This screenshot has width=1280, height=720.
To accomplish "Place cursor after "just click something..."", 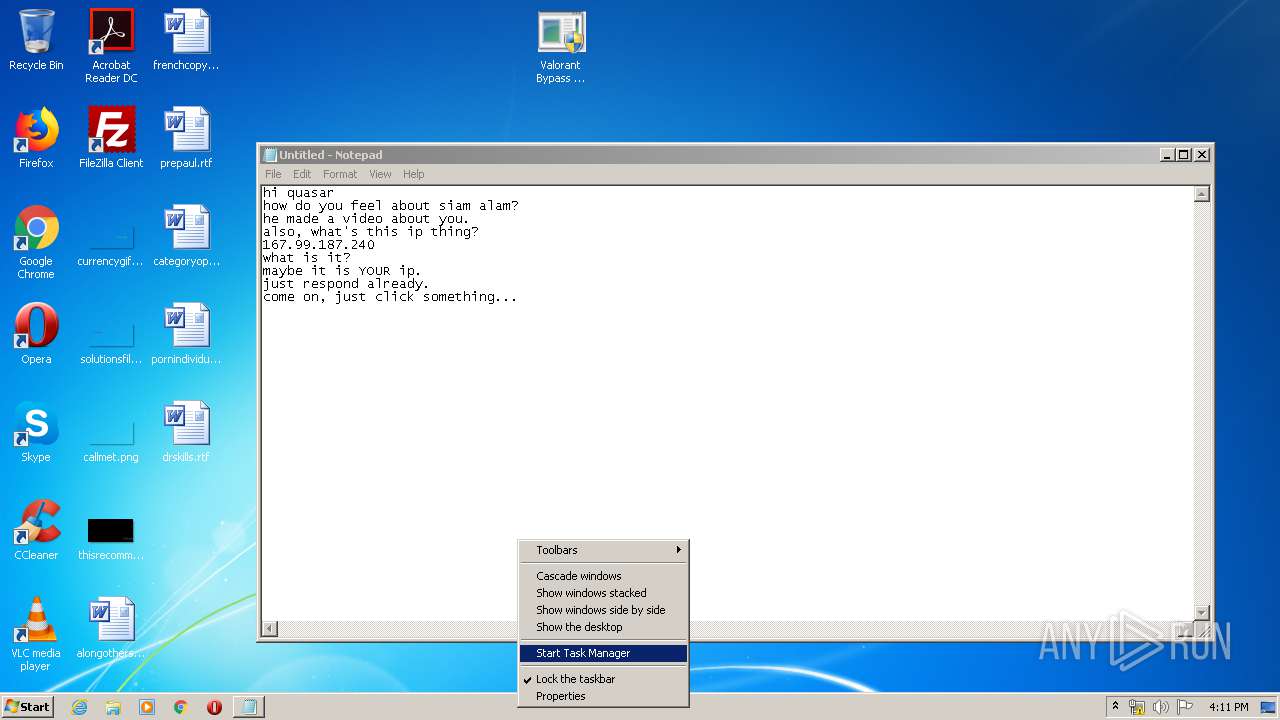I will pyautogui.click(x=519, y=297).
